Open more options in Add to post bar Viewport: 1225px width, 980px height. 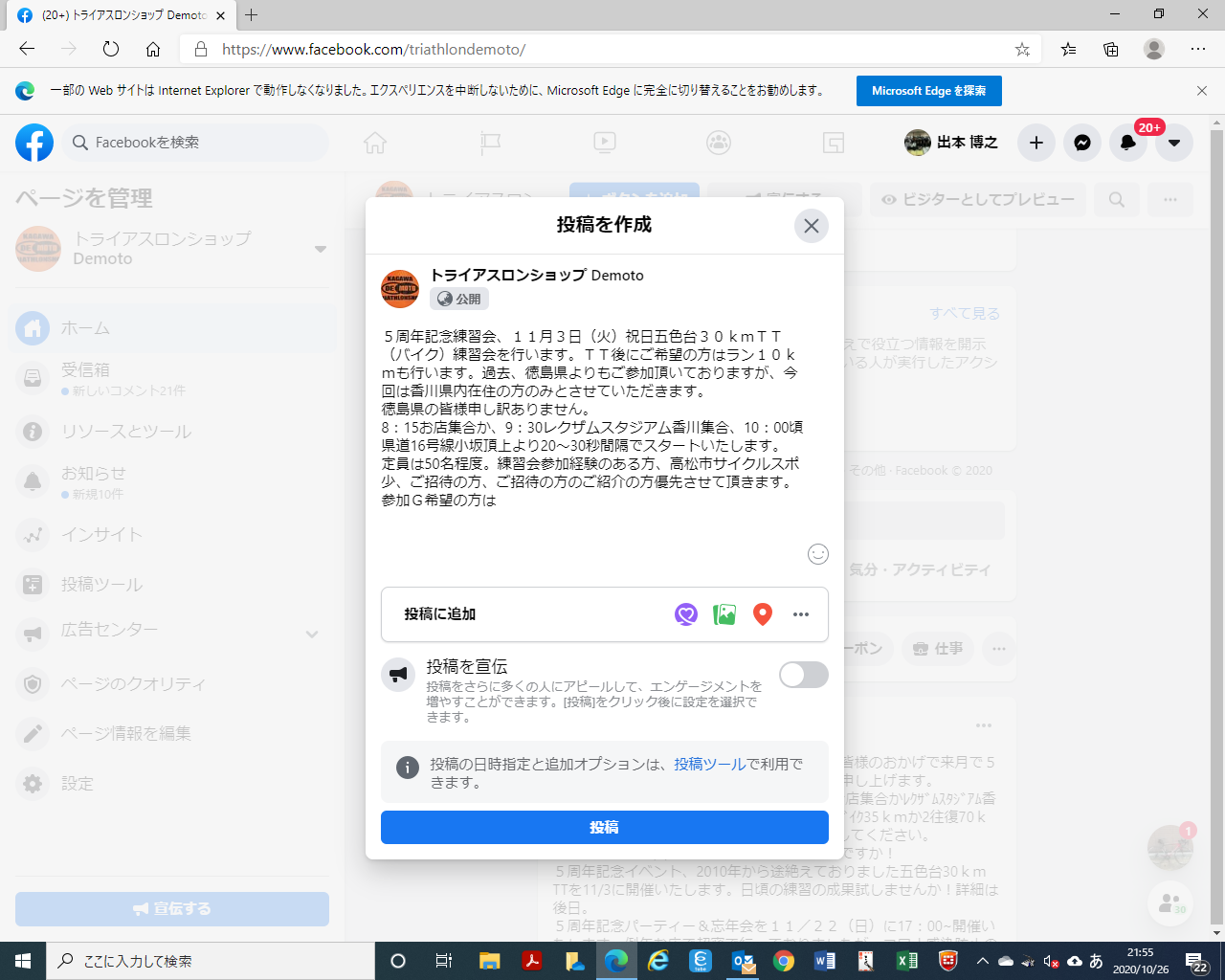pyautogui.click(x=801, y=614)
